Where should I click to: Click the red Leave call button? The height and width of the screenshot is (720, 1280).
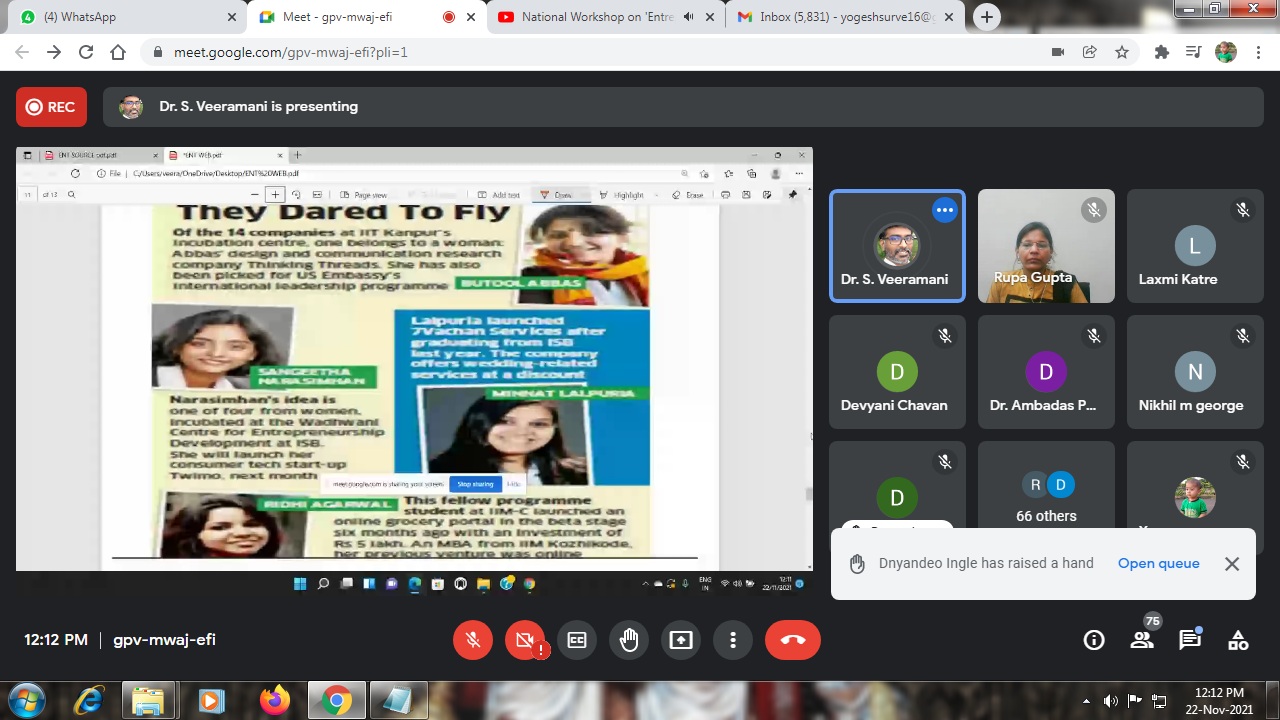[x=792, y=640]
